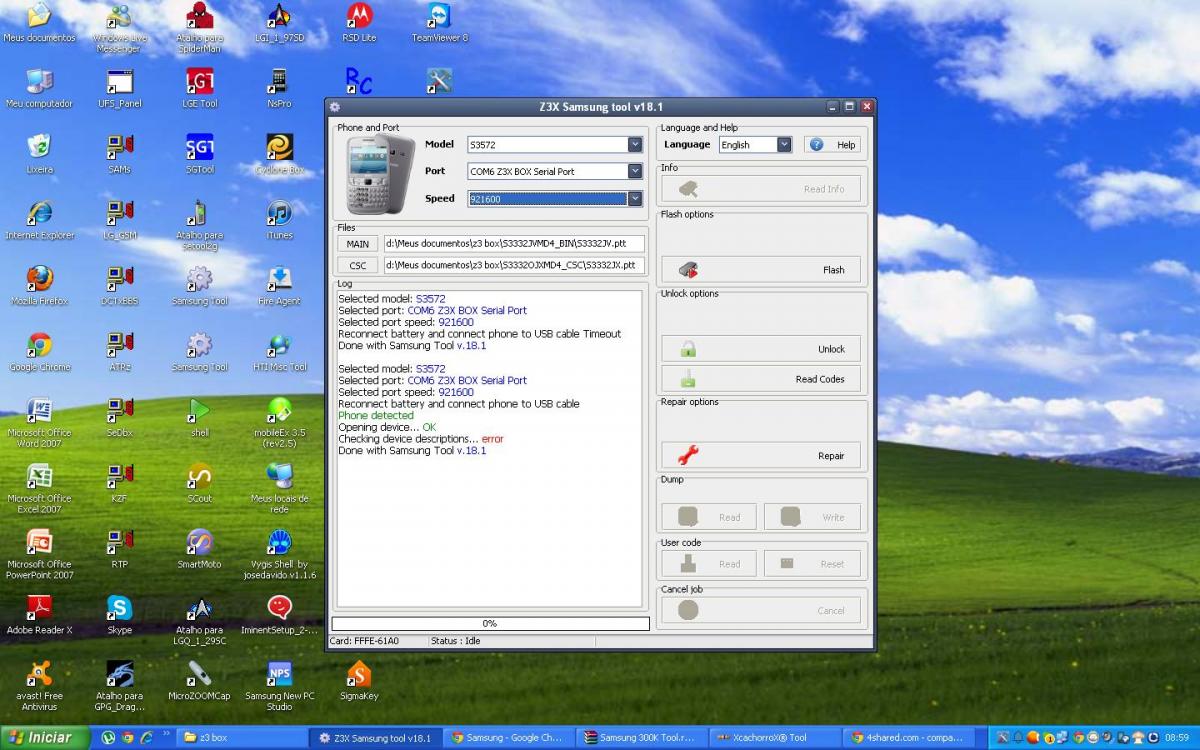The width and height of the screenshot is (1200, 750).
Task: Switch to Samsung 300K Tool taskbar item
Action: [x=641, y=738]
